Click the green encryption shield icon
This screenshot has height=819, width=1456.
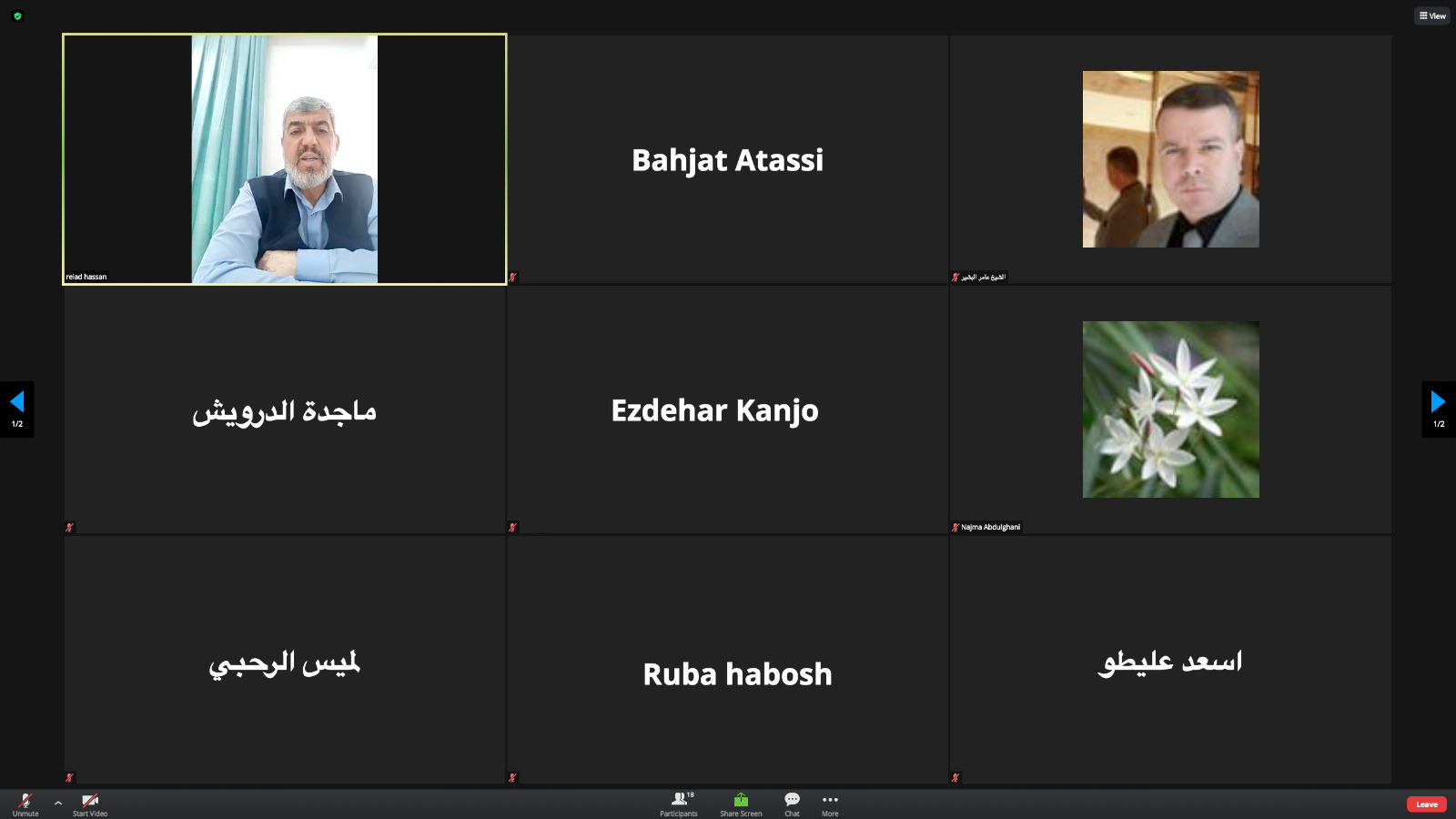point(17,15)
